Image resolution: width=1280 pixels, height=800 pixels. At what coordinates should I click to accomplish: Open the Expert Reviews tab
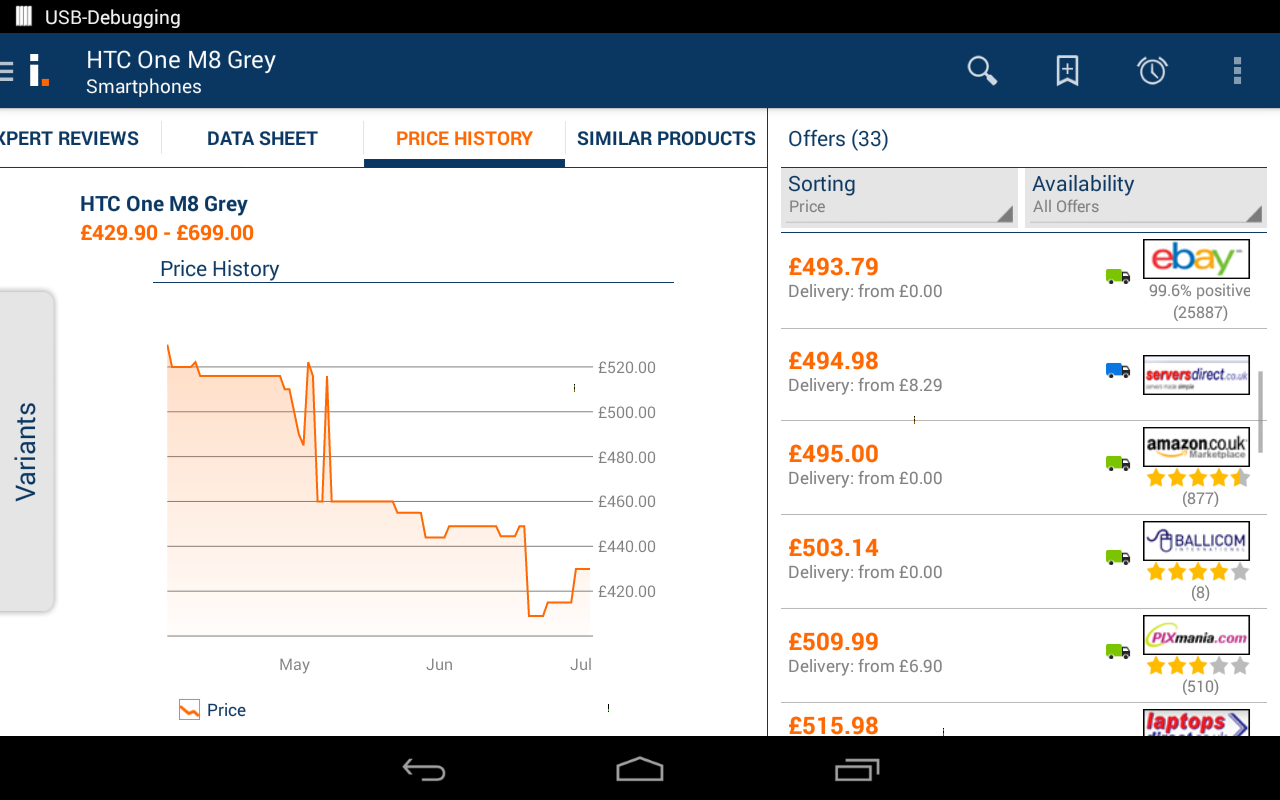pos(70,139)
